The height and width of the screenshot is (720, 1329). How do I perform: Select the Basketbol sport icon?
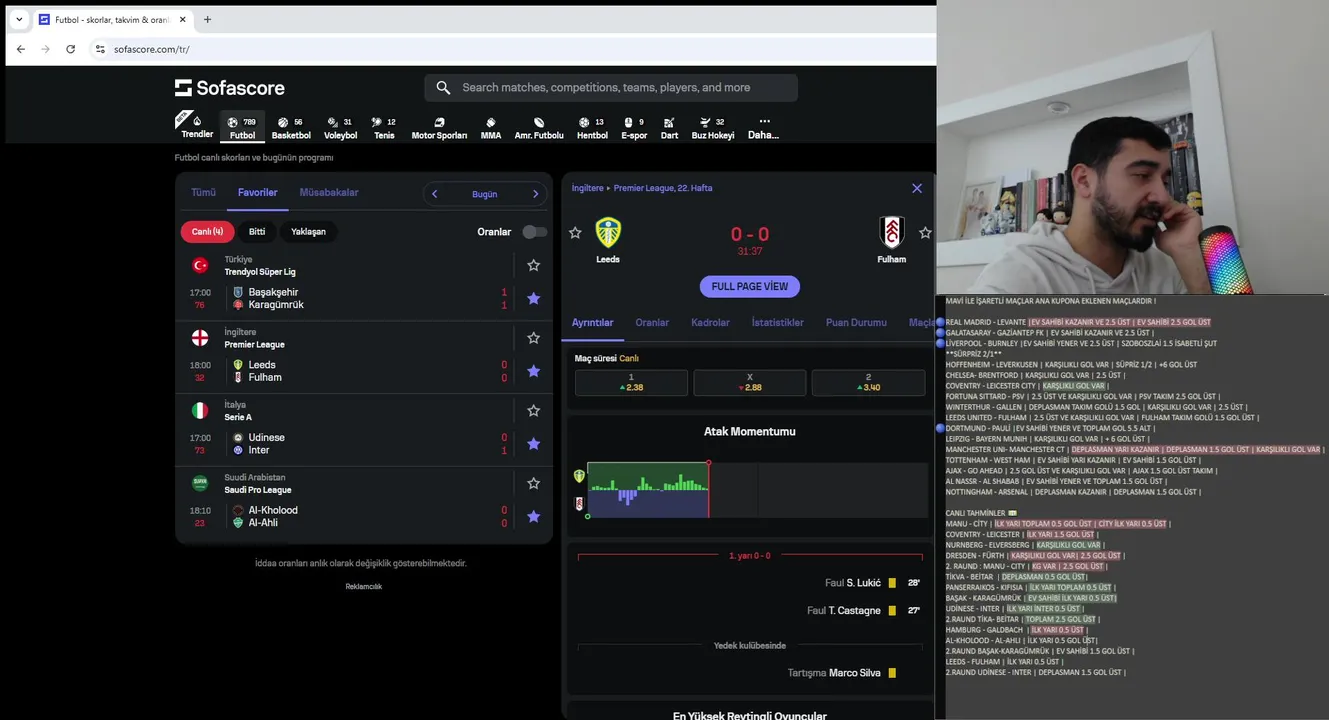(x=291, y=127)
